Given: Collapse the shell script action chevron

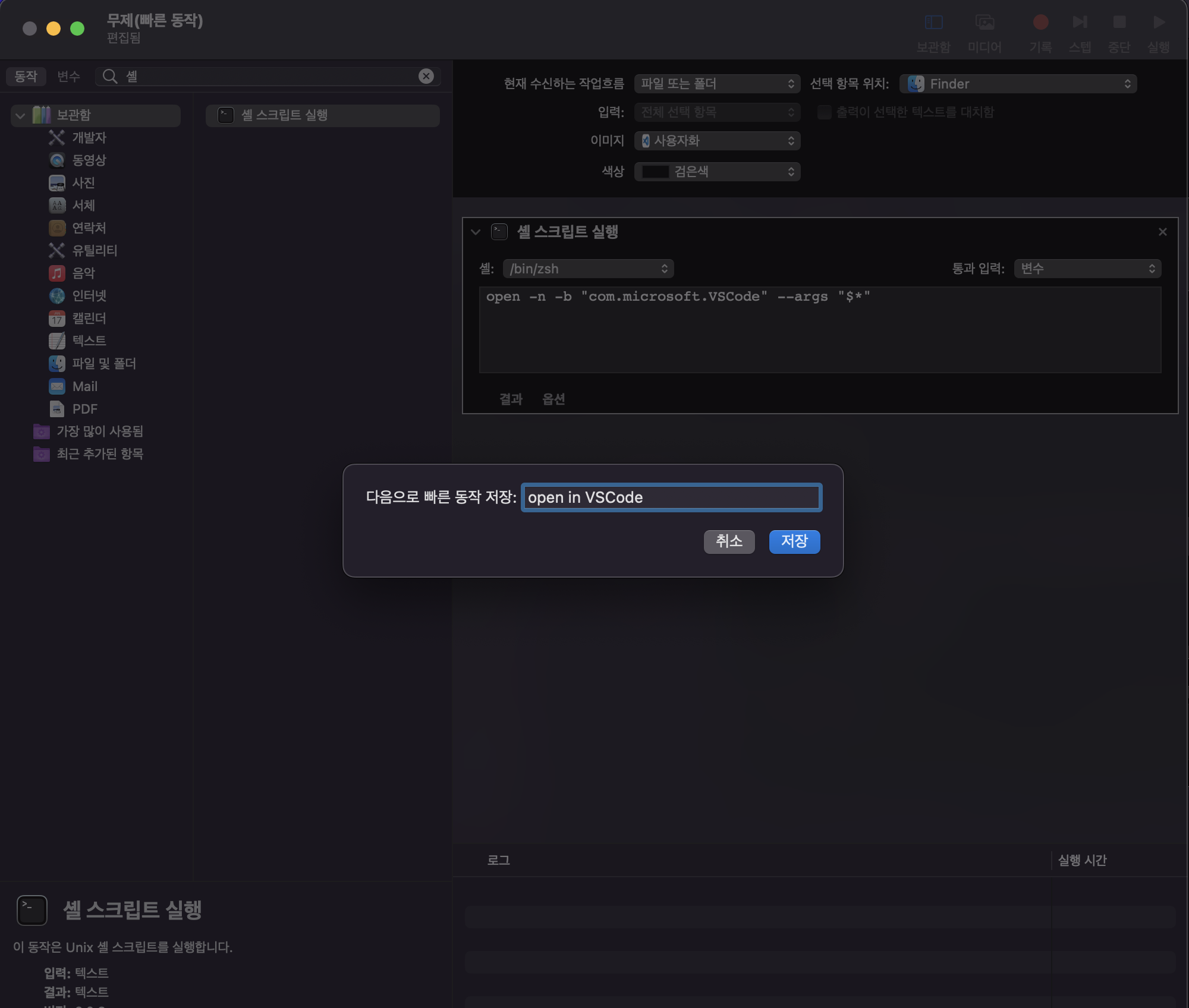Looking at the screenshot, I should (476, 232).
